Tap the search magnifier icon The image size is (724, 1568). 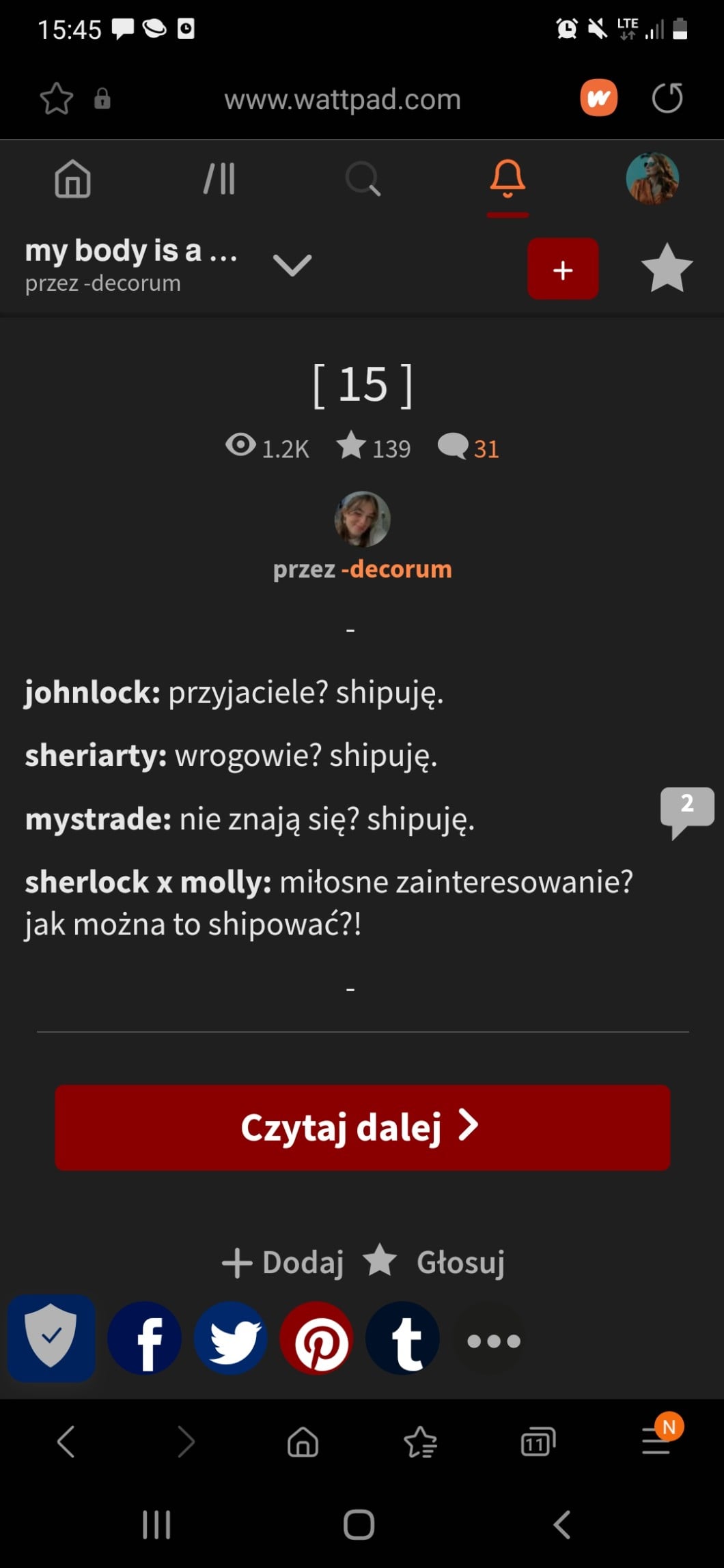tap(363, 179)
